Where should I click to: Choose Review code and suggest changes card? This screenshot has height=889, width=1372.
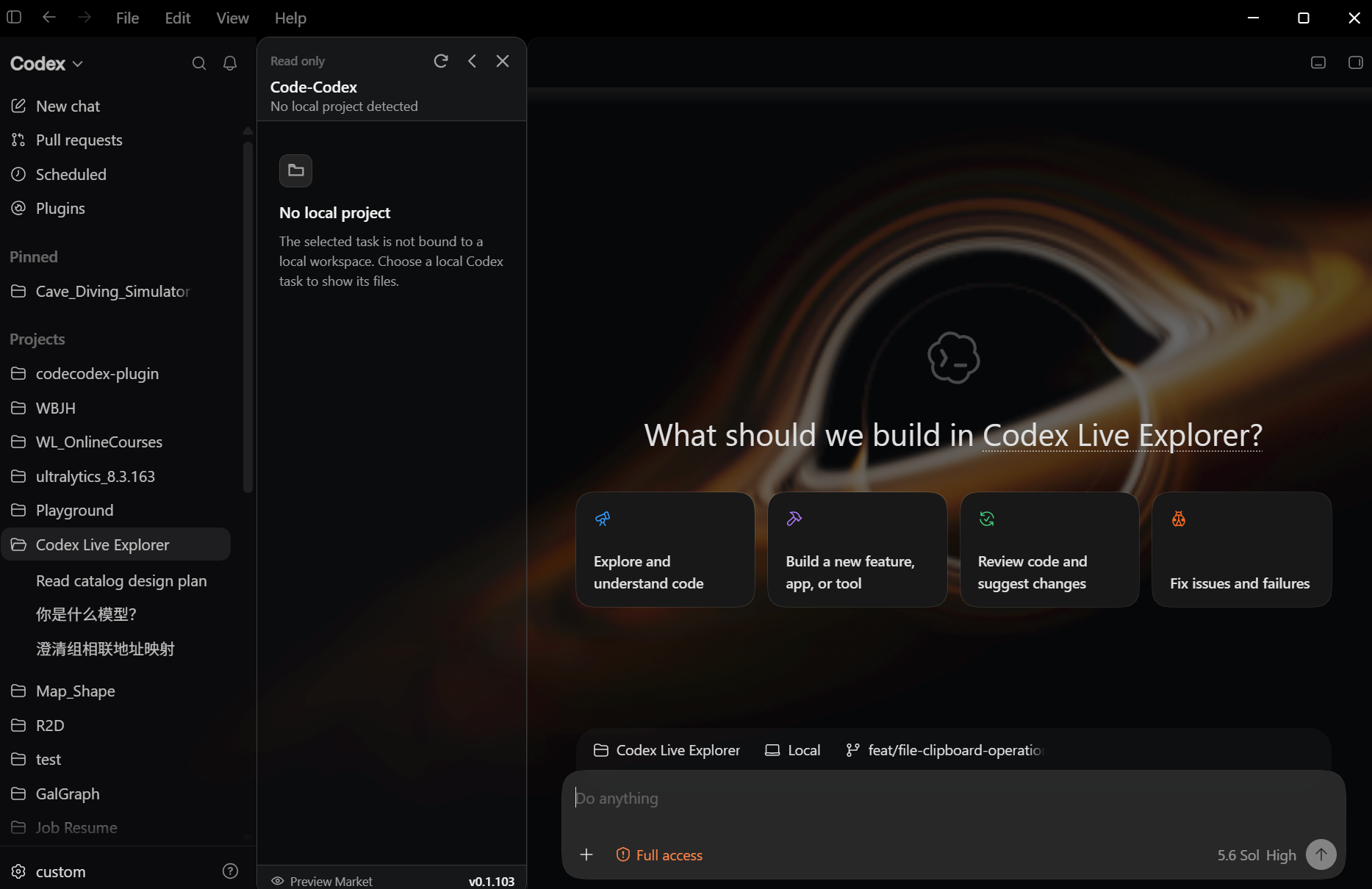(1049, 550)
